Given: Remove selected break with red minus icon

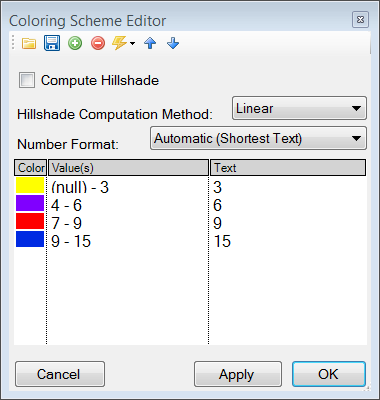Looking at the screenshot, I should [98, 43].
